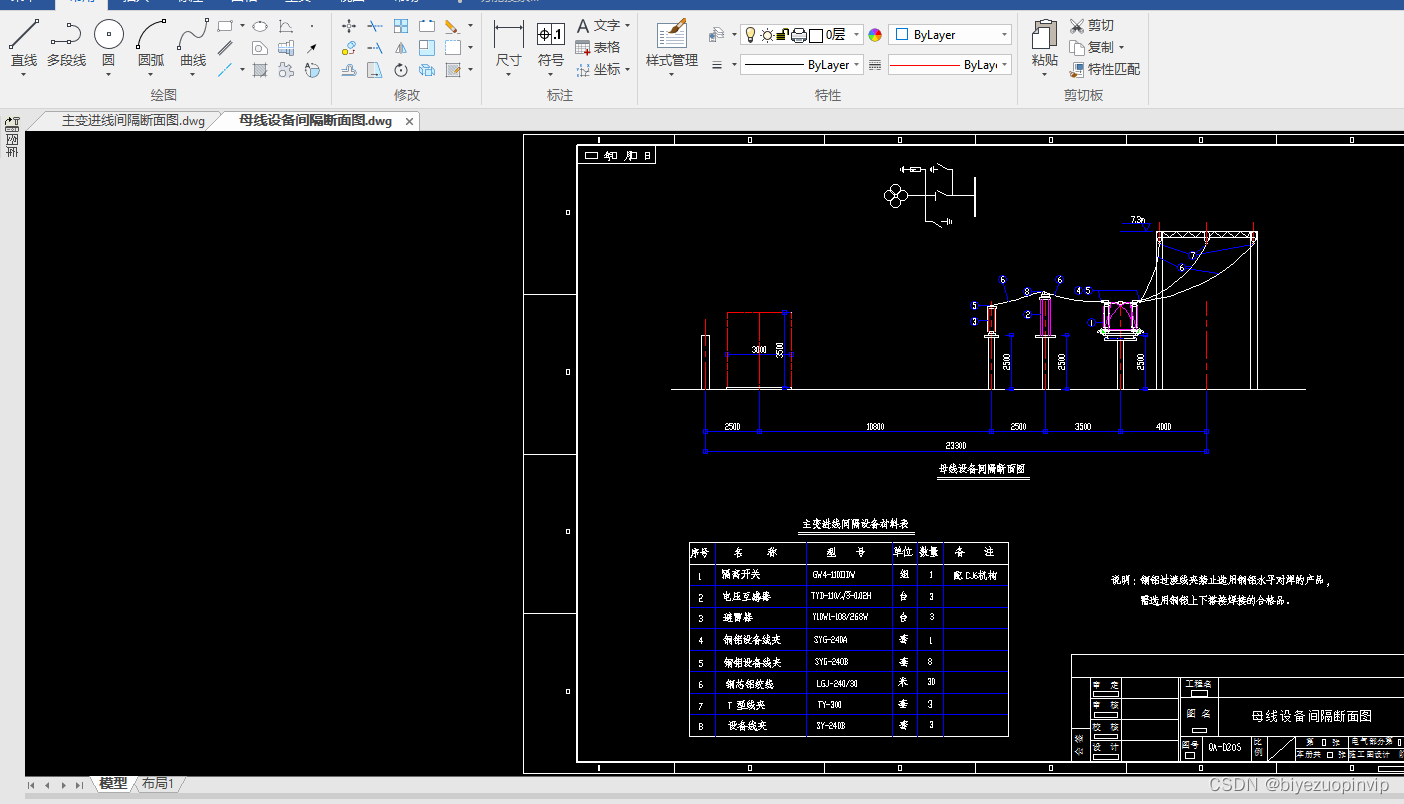Click the linetype icon beside red ByLayer
This screenshot has width=1404, height=804.
coord(875,65)
